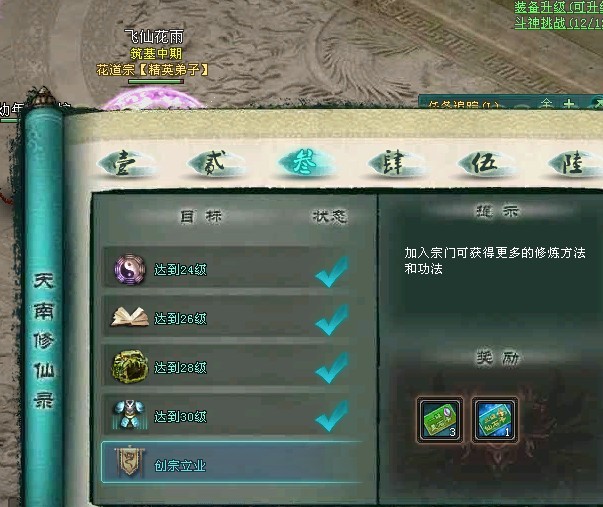Switch to chapter tab 壹
This screenshot has height=507, width=603.
click(125, 163)
